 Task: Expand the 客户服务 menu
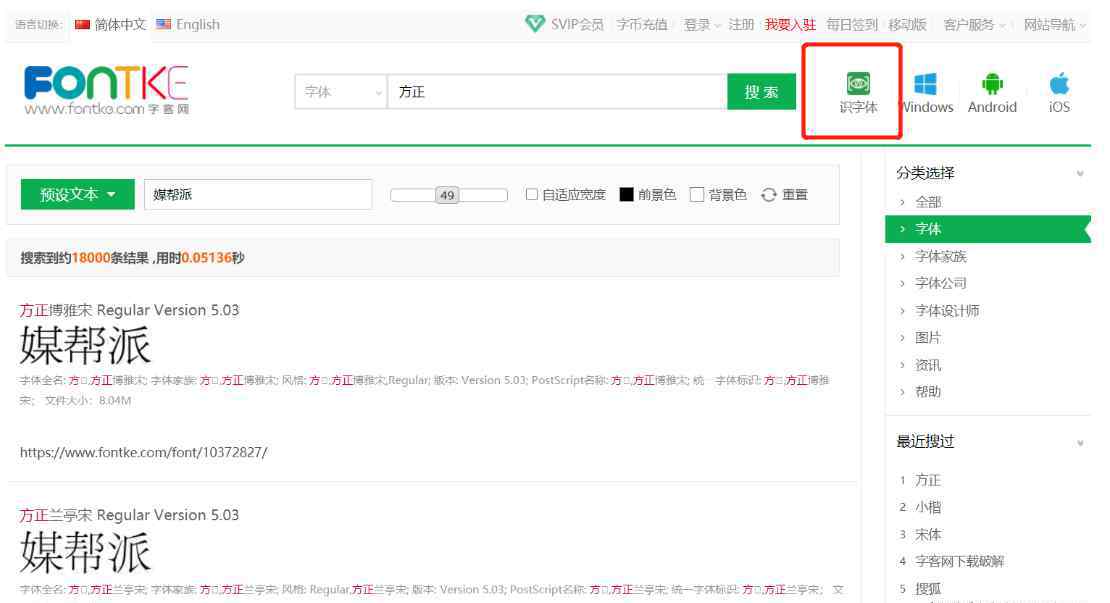coord(974,25)
